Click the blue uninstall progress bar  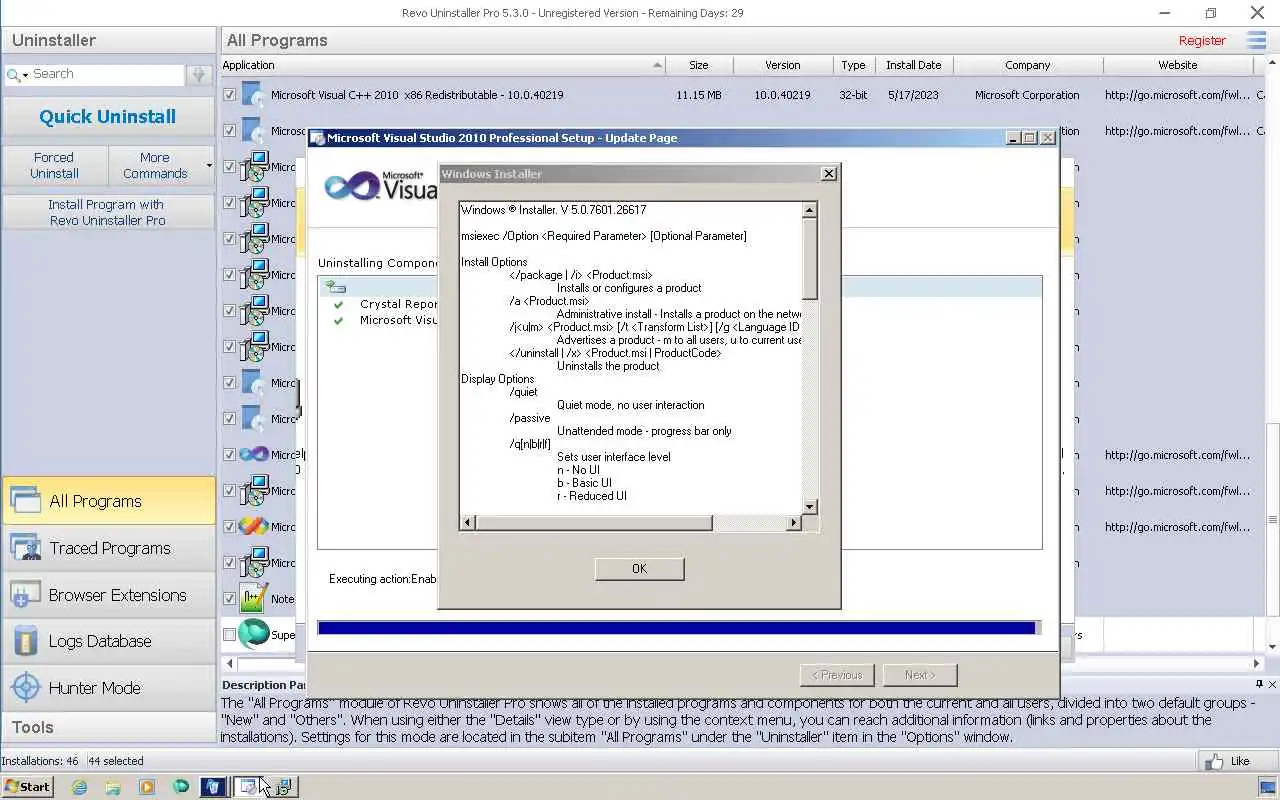click(x=678, y=628)
